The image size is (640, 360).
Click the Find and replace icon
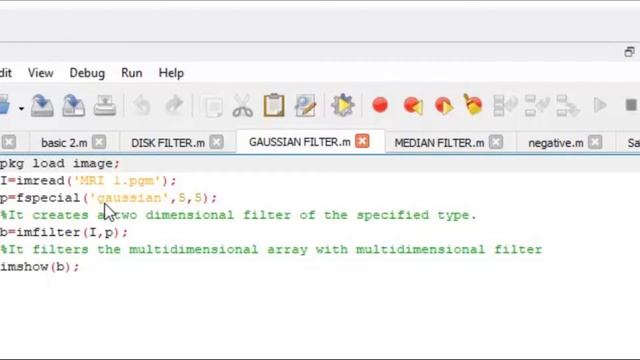306,105
